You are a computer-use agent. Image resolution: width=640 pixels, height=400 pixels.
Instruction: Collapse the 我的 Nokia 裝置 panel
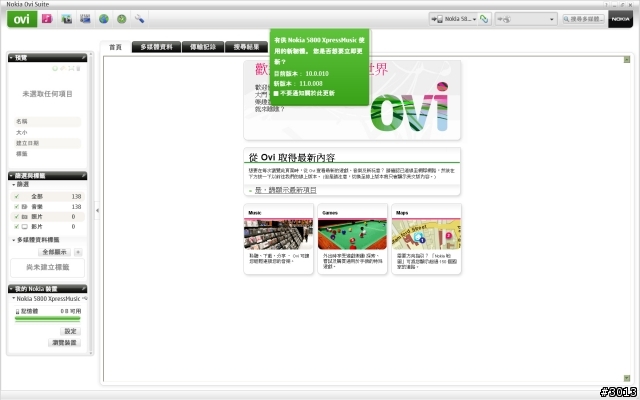click(11, 289)
